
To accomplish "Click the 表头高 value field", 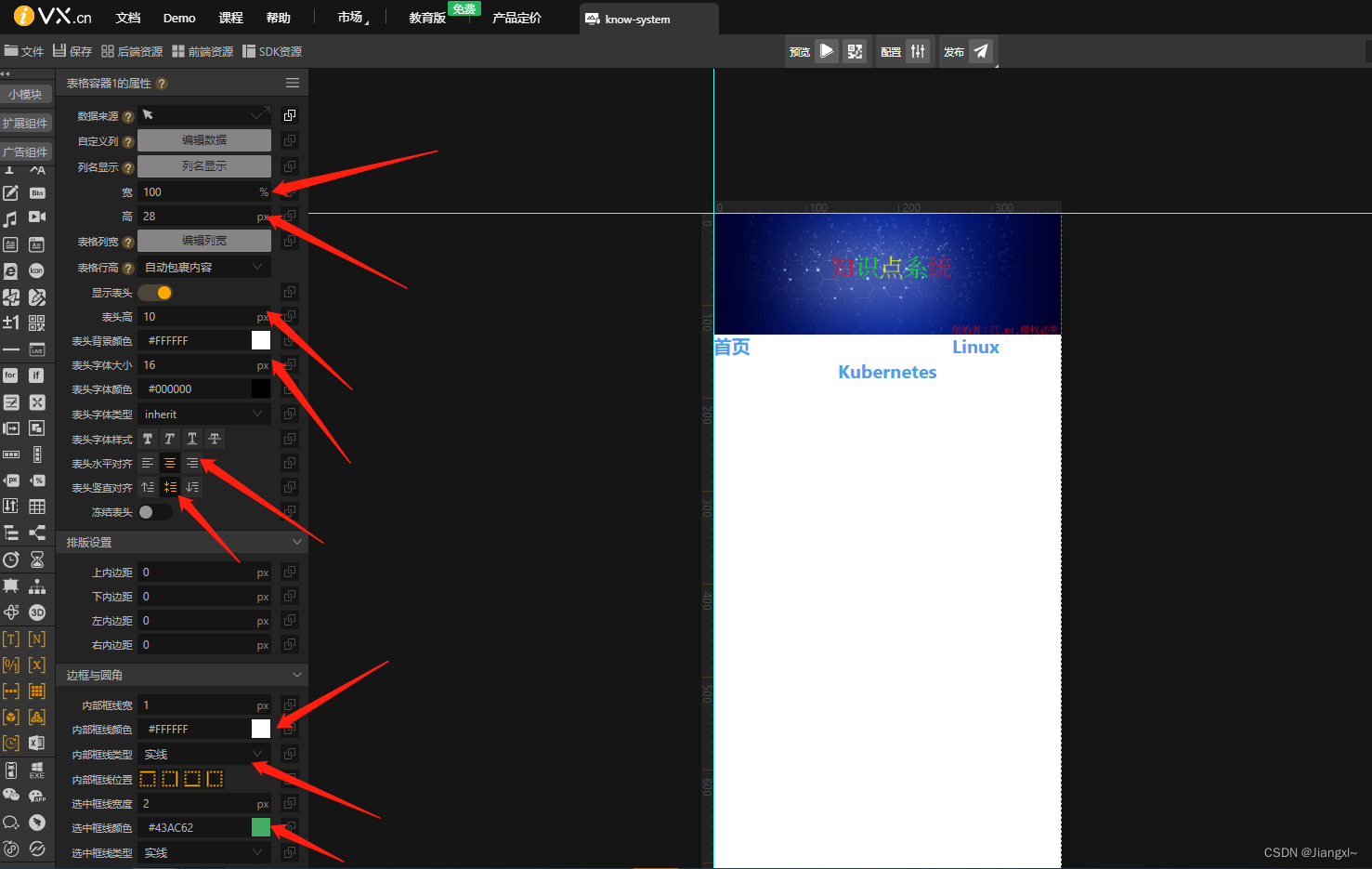I will point(204,317).
